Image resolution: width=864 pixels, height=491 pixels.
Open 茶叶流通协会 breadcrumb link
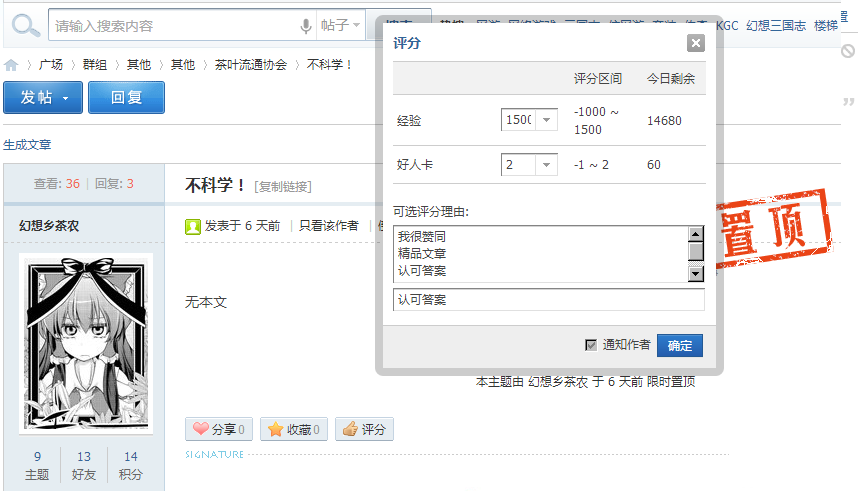click(251, 64)
